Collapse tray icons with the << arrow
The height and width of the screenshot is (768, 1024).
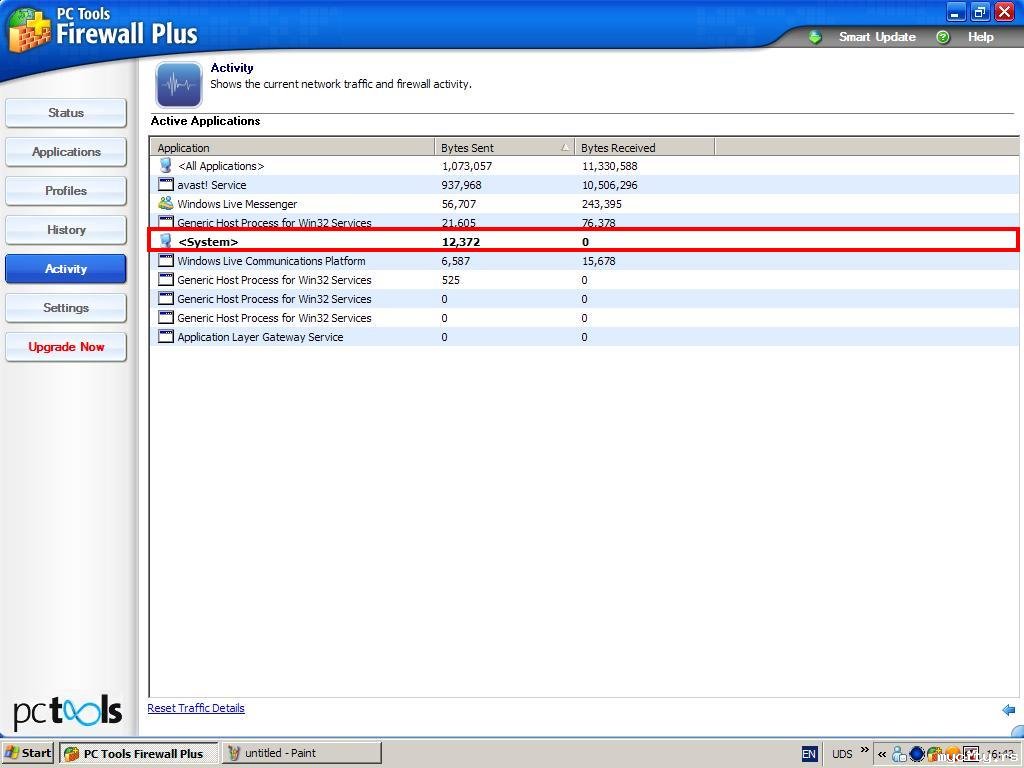click(881, 754)
